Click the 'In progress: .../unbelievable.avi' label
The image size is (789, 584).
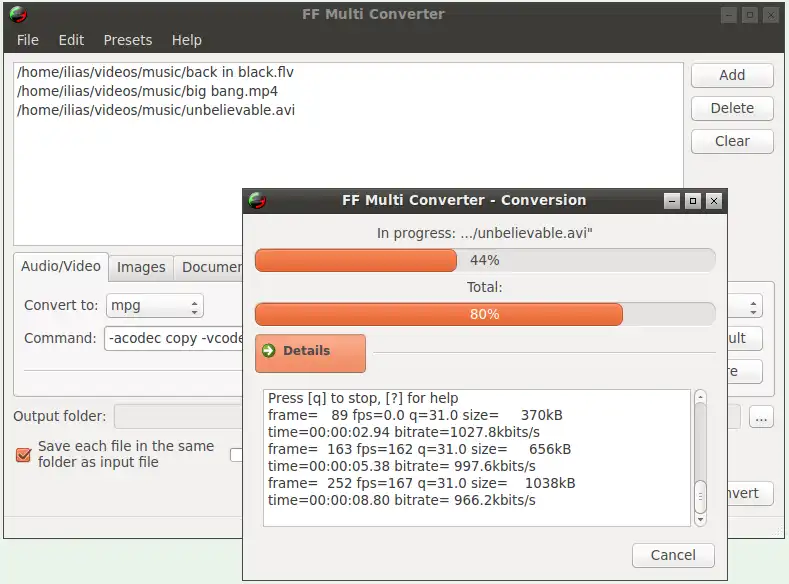(485, 233)
